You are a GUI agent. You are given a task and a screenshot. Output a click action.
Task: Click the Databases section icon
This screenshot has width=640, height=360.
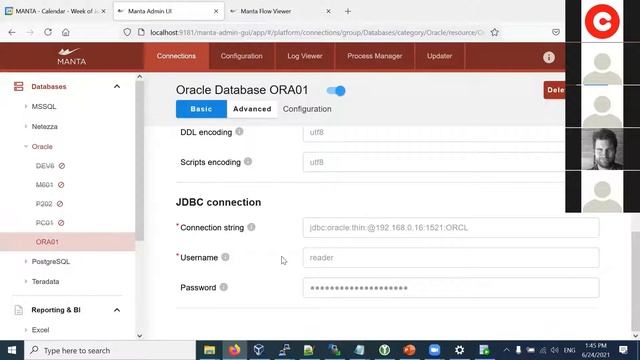18,86
